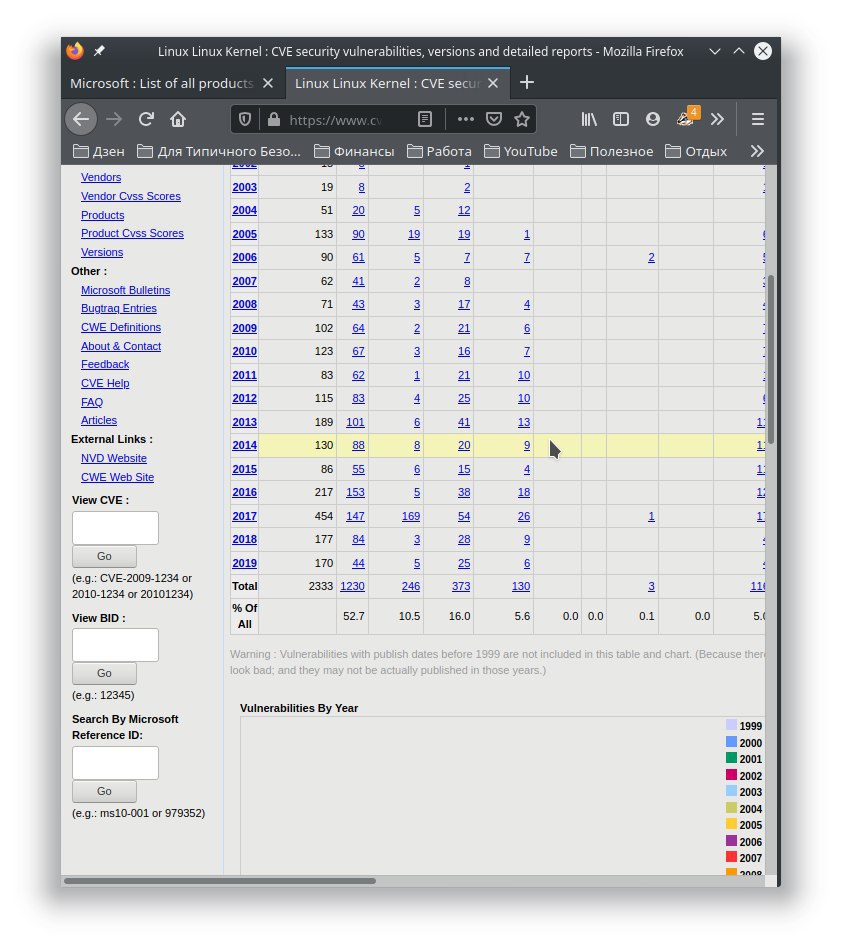Open the Firefox hamburger menu
Viewport: 842px width, 948px height.
[757, 119]
